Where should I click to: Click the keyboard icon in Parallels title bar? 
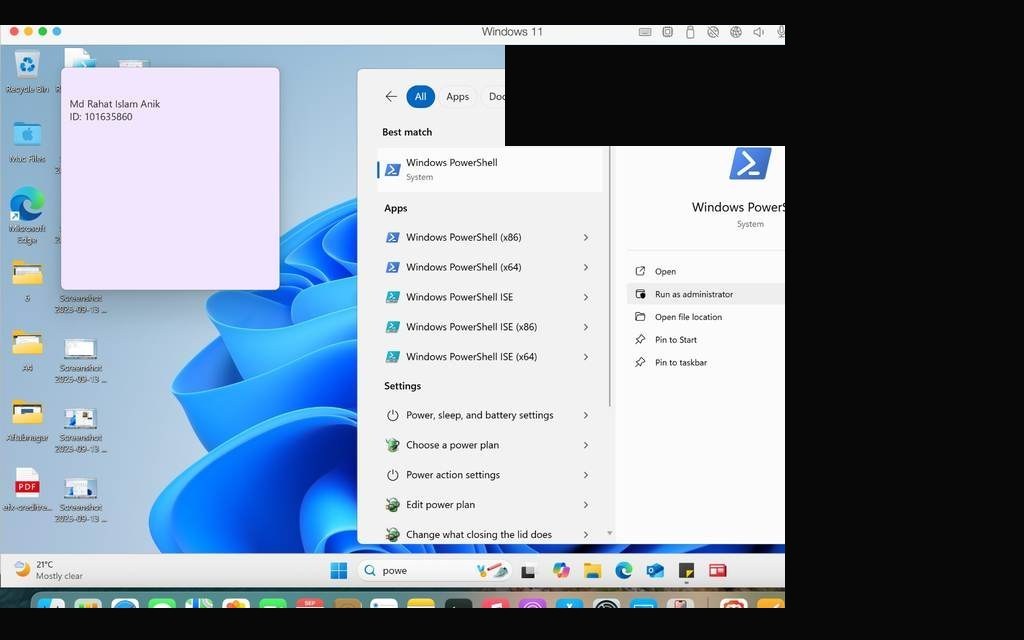coord(645,32)
